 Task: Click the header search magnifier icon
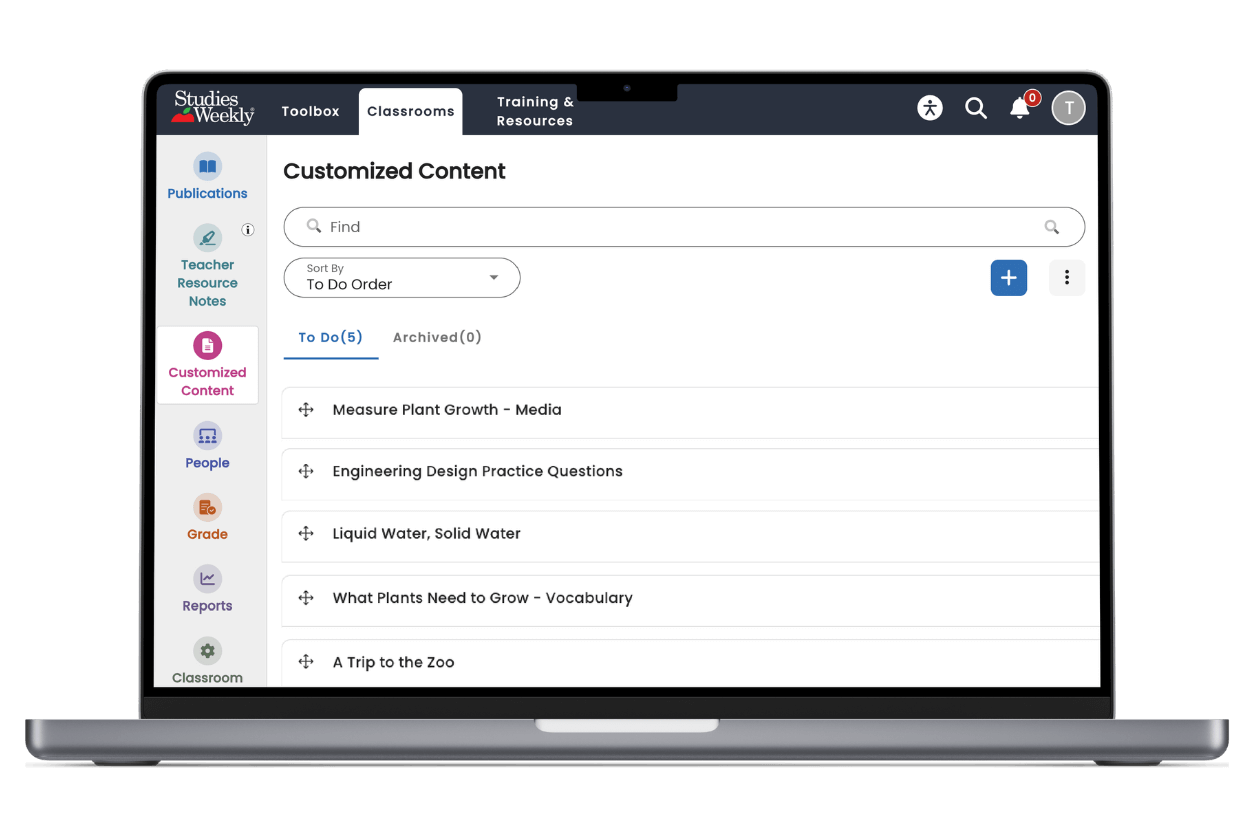(x=976, y=108)
